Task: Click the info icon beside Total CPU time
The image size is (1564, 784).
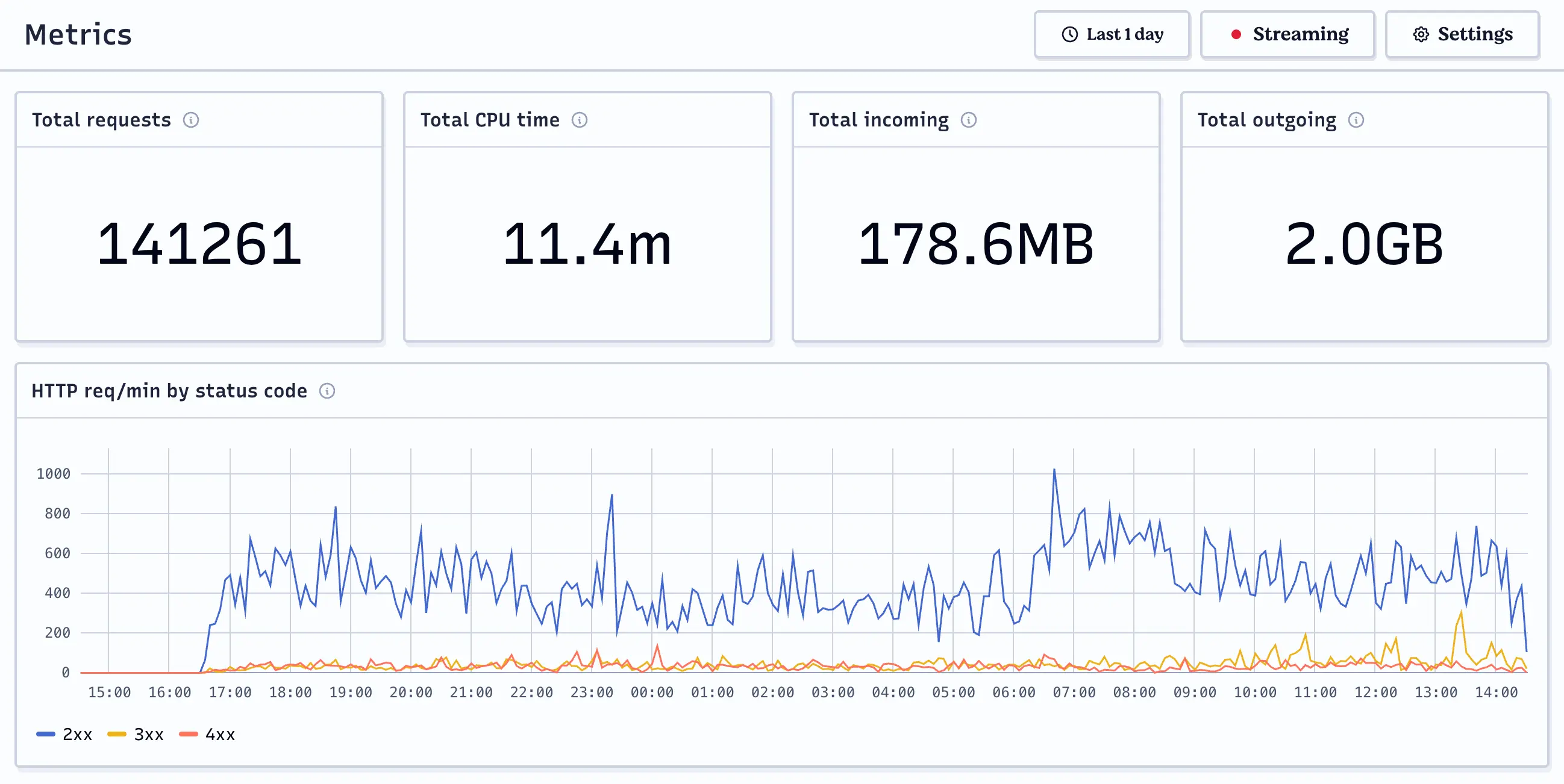Action: 580,120
